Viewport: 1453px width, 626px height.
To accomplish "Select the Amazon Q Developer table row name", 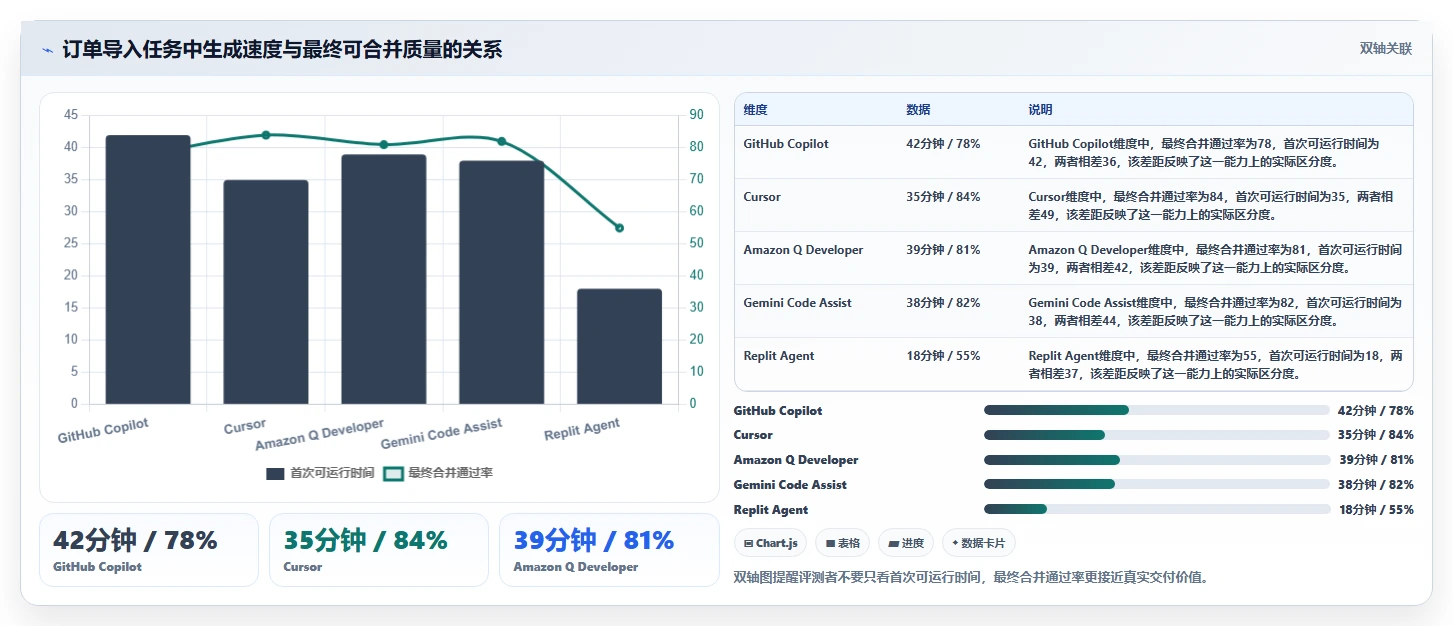I will click(803, 250).
